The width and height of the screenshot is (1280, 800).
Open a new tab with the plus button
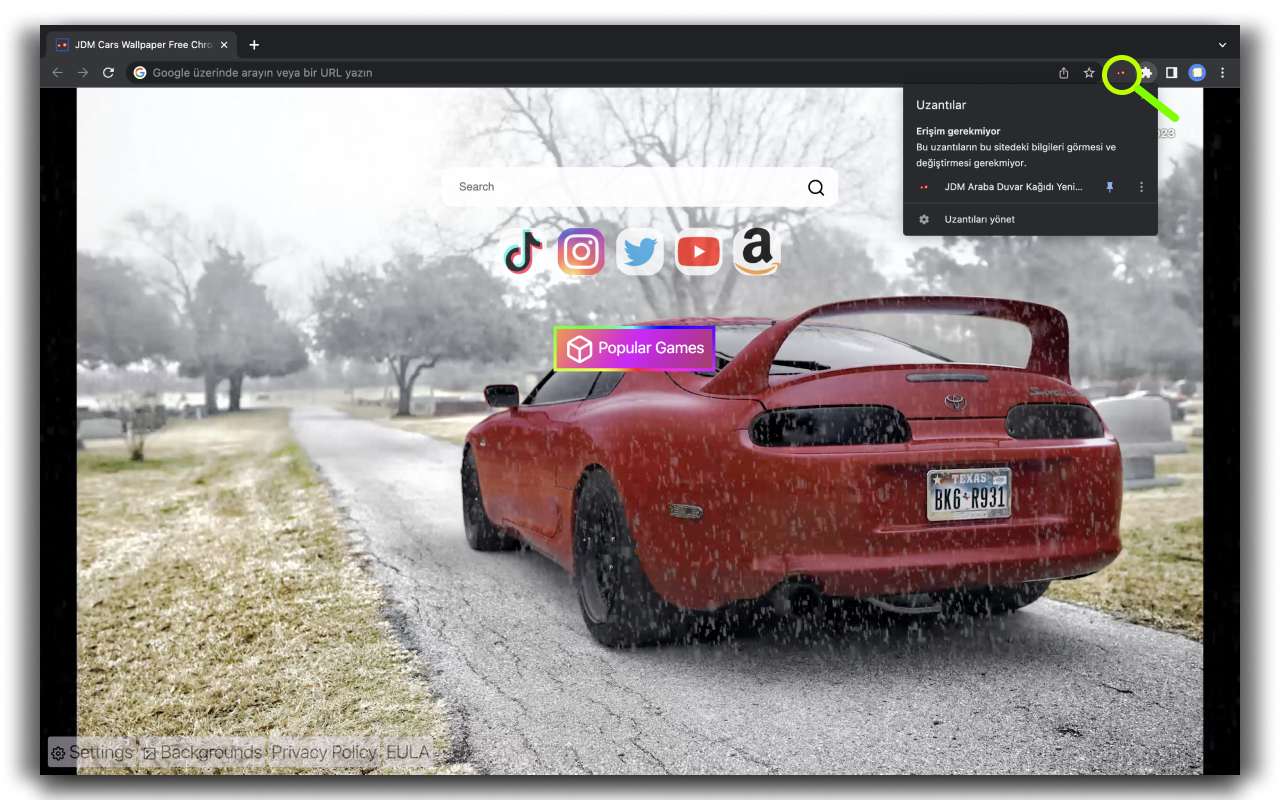pos(254,45)
